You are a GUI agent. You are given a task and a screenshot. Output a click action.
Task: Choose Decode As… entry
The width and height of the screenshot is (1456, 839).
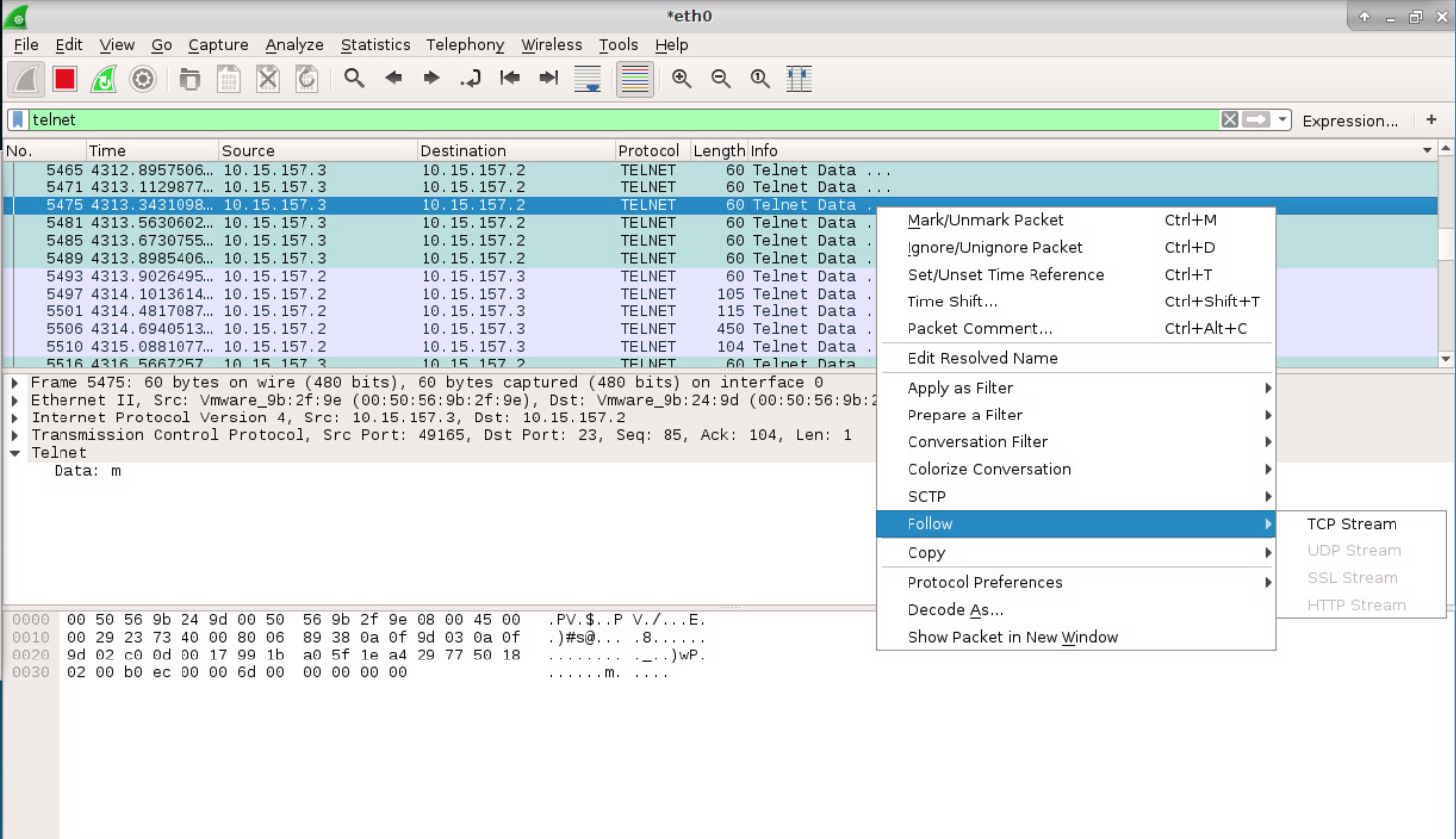(x=1076, y=610)
